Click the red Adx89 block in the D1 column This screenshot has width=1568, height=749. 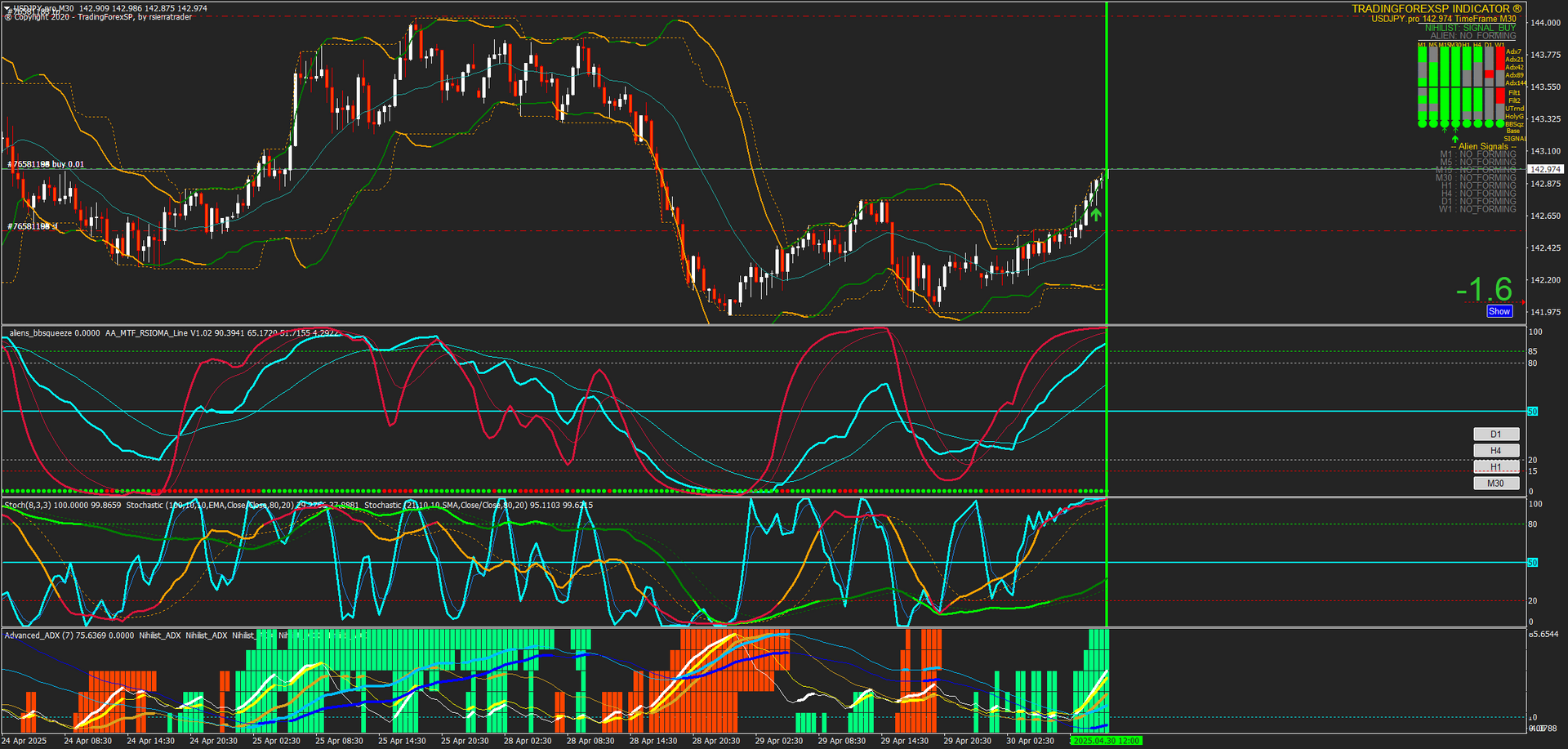tap(1489, 74)
